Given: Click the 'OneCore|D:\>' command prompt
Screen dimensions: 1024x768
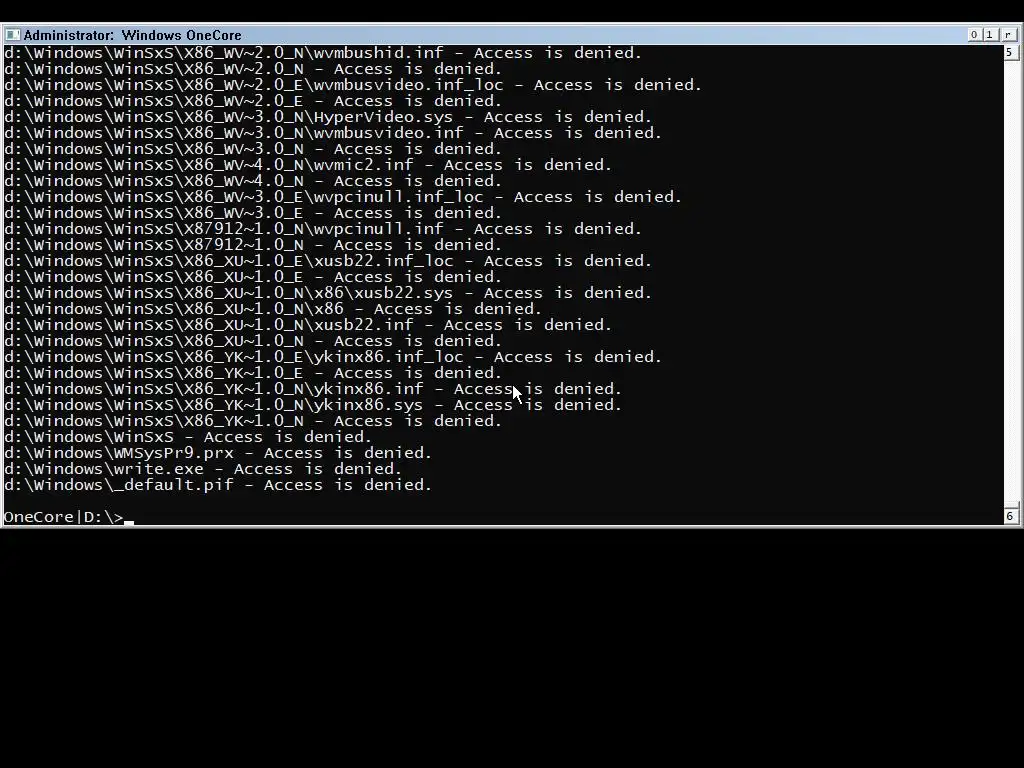Looking at the screenshot, I should (63, 517).
